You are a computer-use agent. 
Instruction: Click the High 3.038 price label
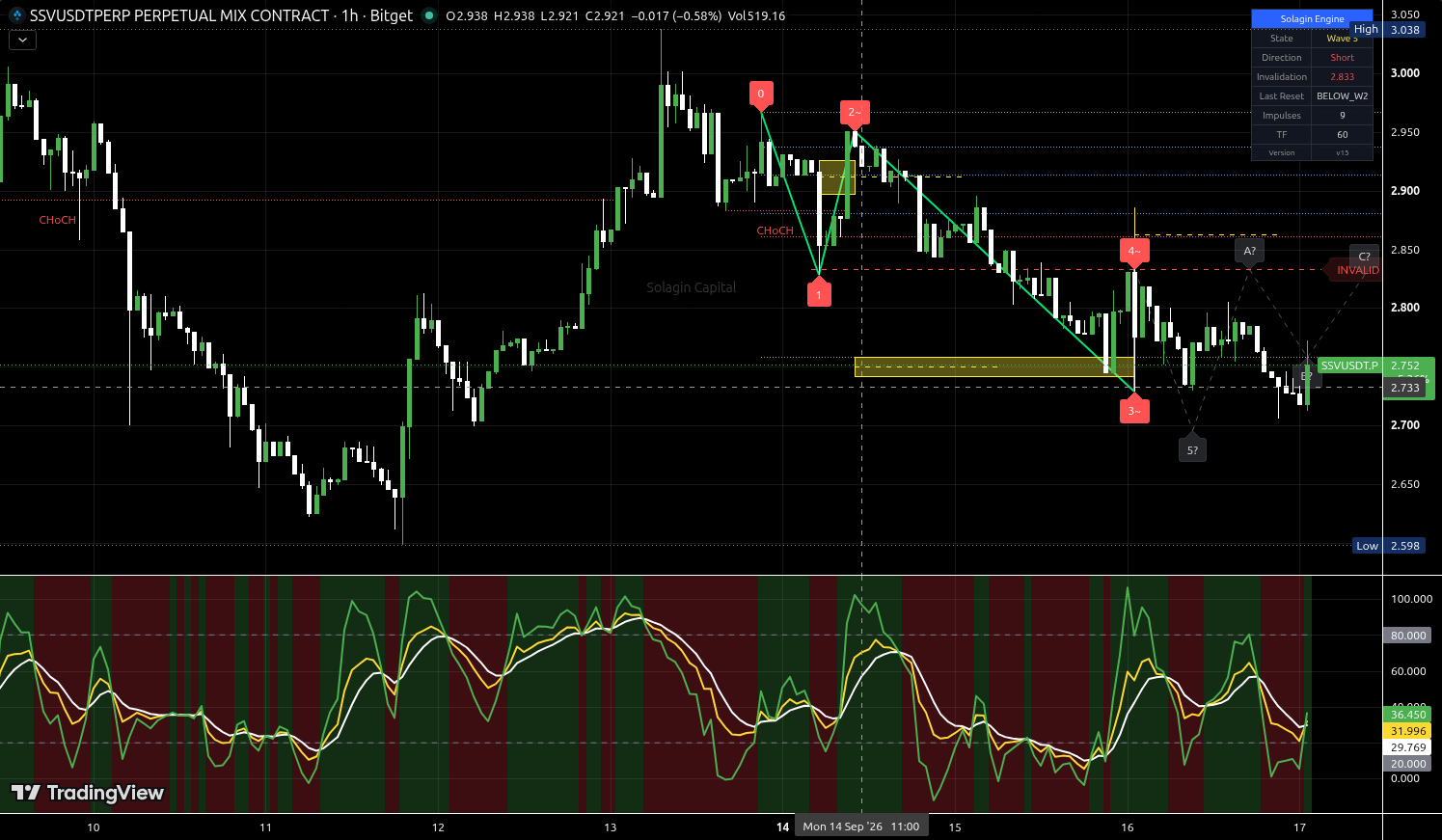click(1387, 30)
